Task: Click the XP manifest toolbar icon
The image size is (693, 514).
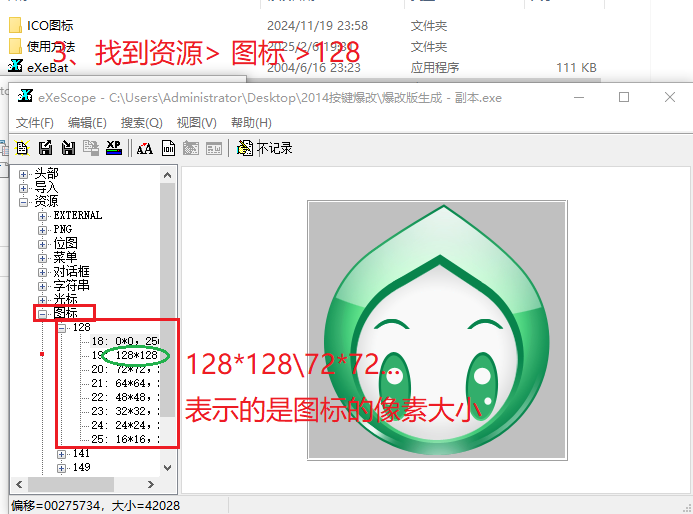Action: [116, 148]
